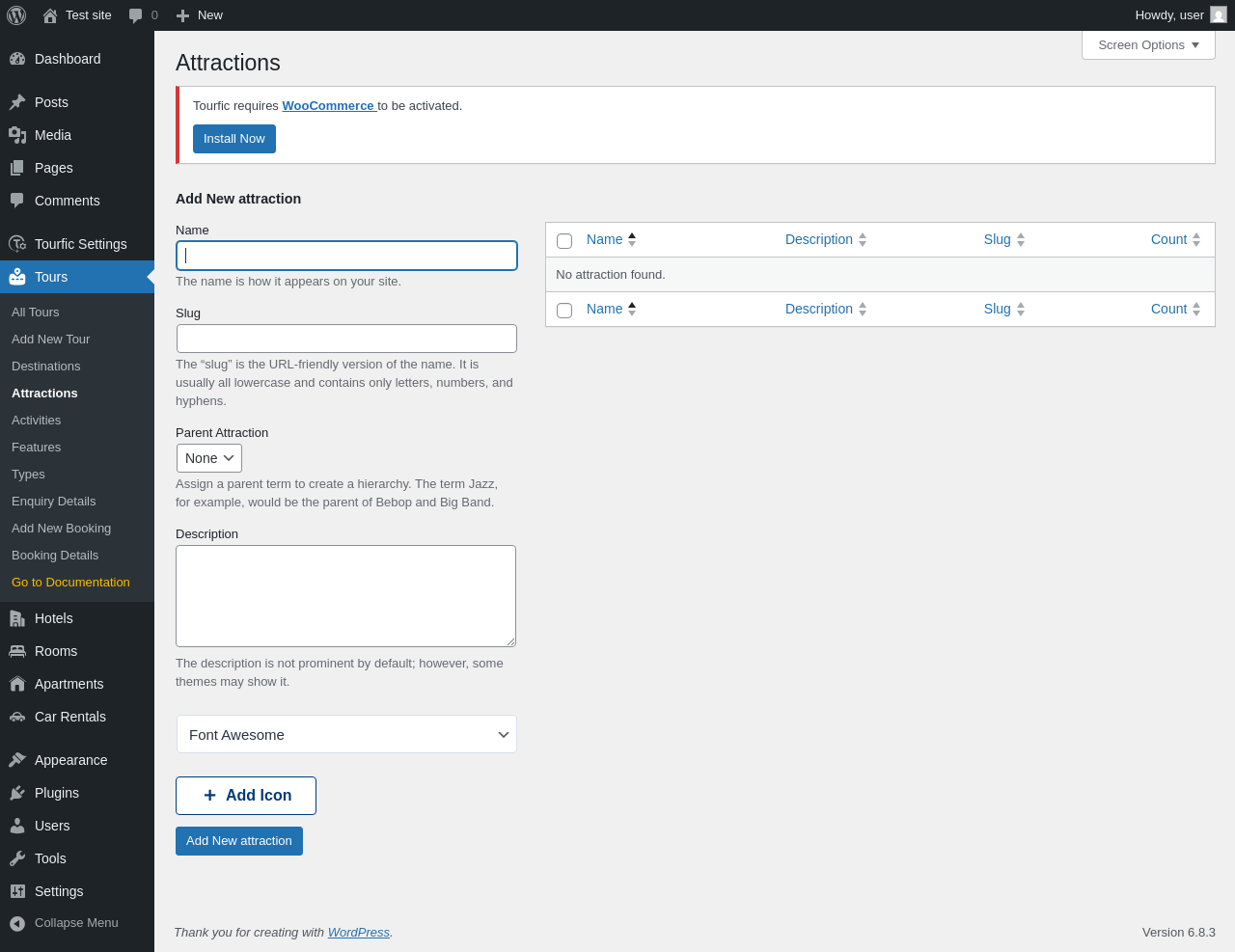Tick the select-all checkbox in table footer
The width and height of the screenshot is (1235, 952).
point(564,310)
